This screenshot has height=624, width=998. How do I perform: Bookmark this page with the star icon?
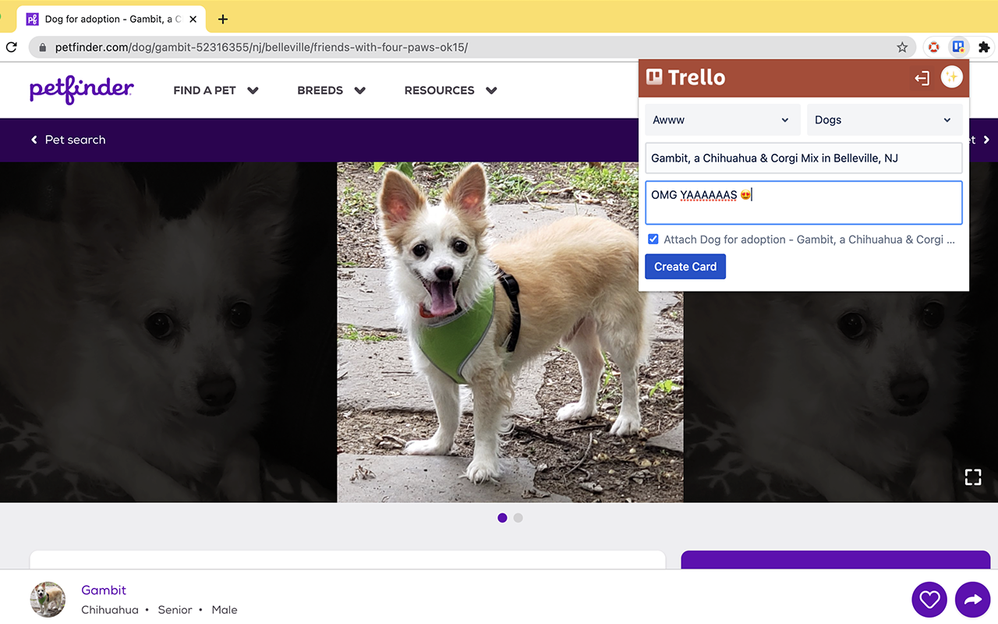902,47
